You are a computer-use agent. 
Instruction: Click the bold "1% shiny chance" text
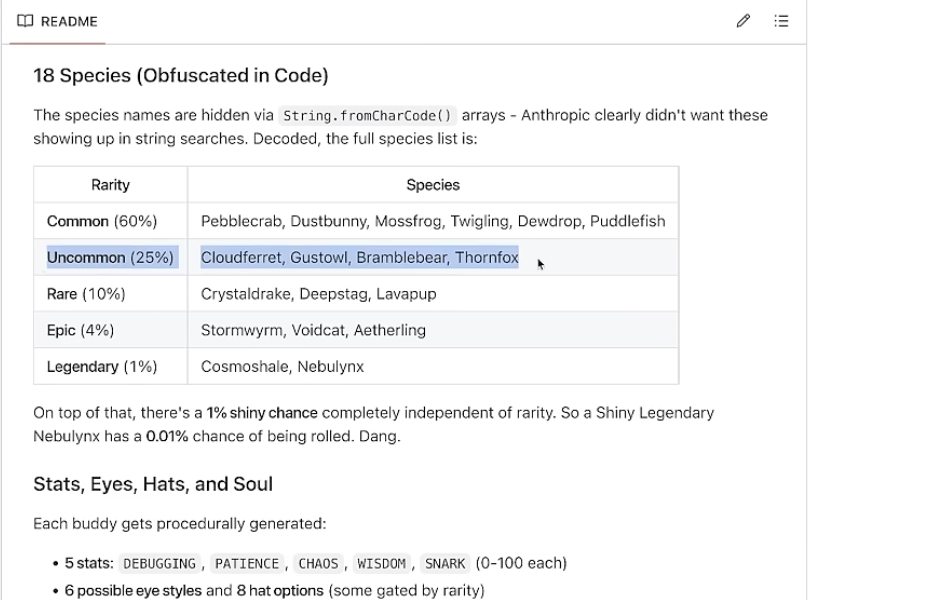[x=262, y=412]
